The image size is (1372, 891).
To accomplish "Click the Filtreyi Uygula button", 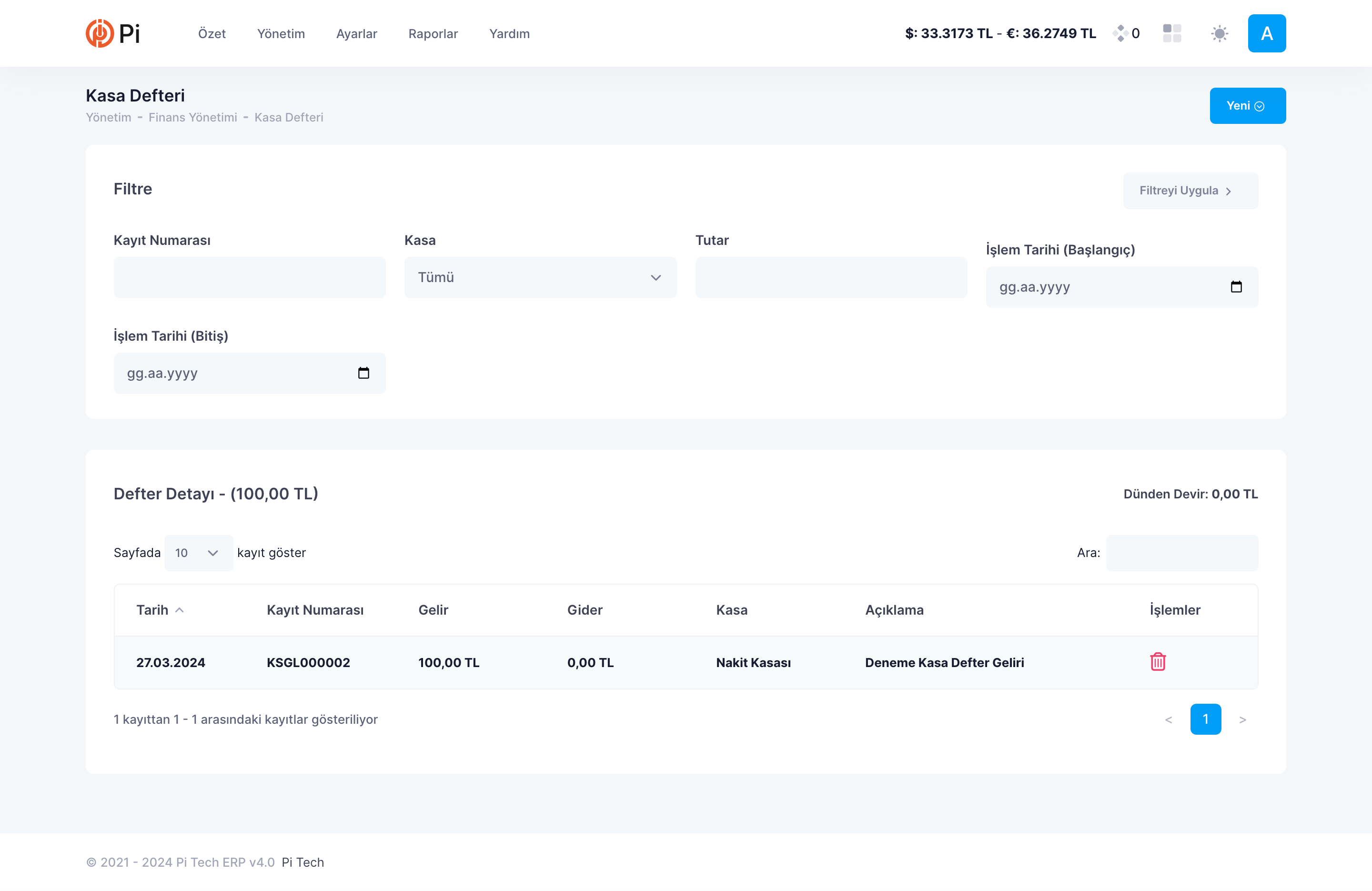I will pos(1190,190).
